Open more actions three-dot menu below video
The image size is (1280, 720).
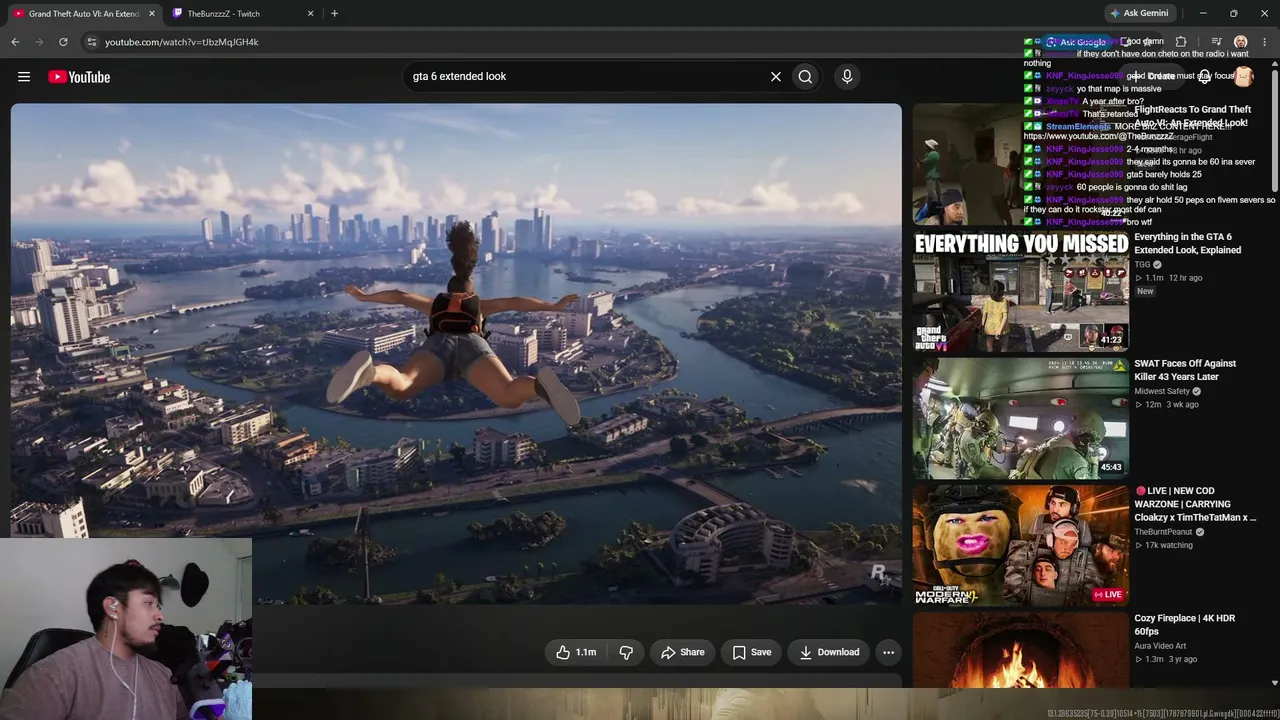[888, 652]
